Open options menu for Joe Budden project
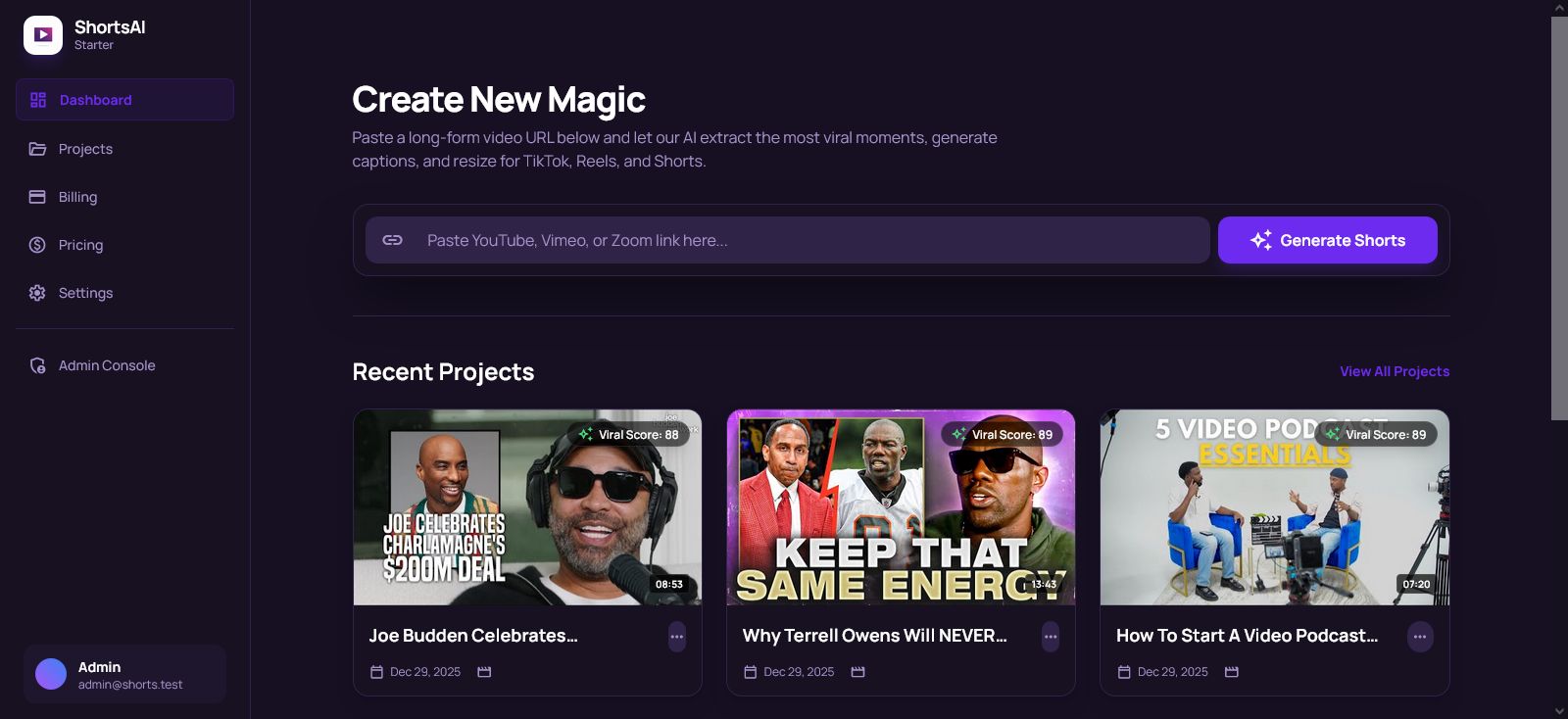The height and width of the screenshot is (719, 1568). (x=676, y=637)
